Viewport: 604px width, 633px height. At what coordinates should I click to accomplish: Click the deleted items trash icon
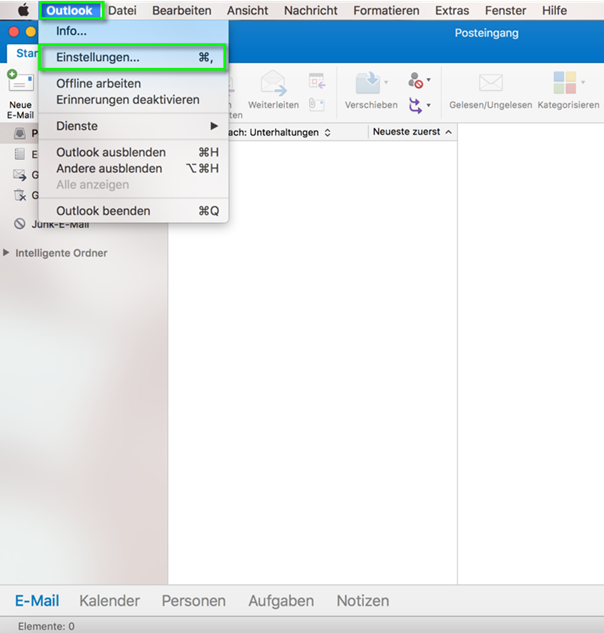point(20,195)
